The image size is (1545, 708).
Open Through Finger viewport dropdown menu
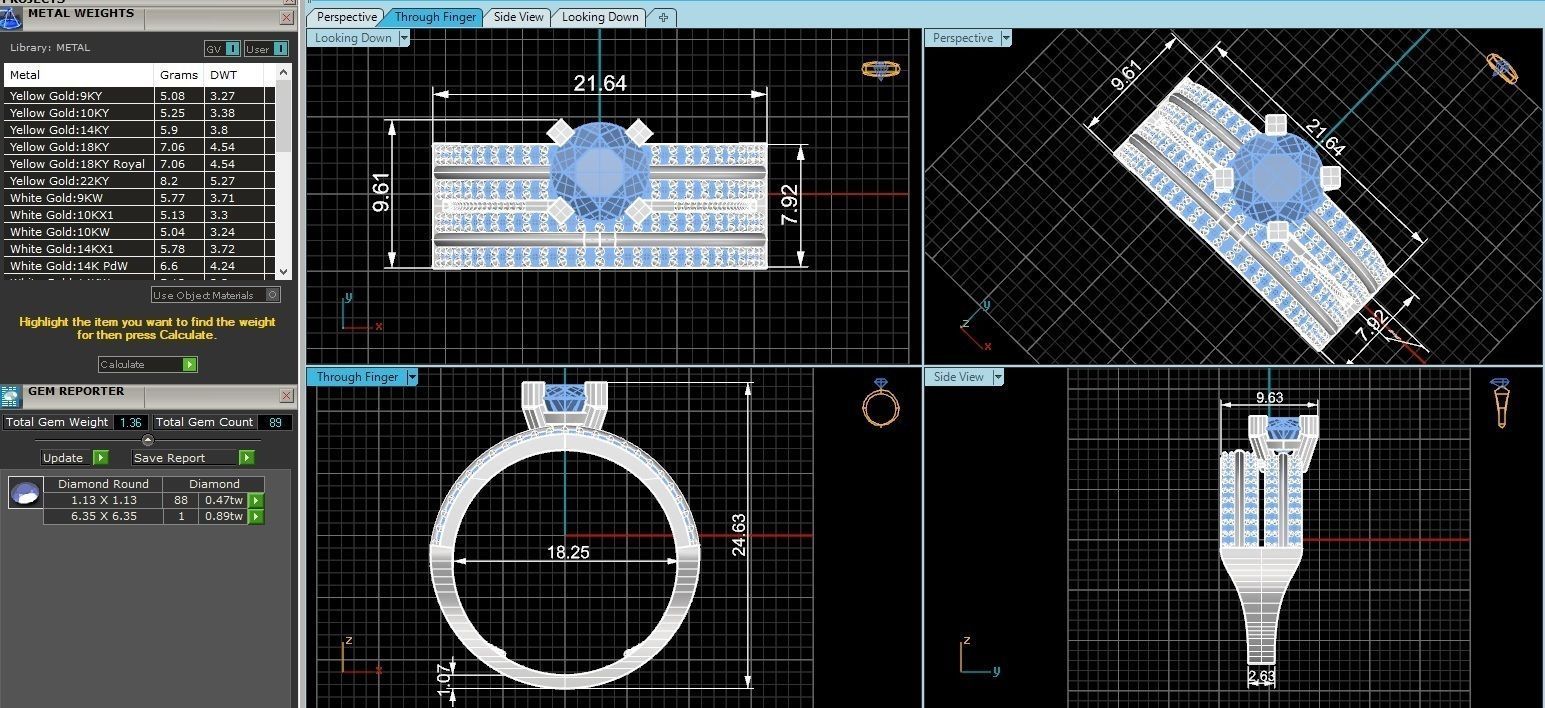coord(412,377)
